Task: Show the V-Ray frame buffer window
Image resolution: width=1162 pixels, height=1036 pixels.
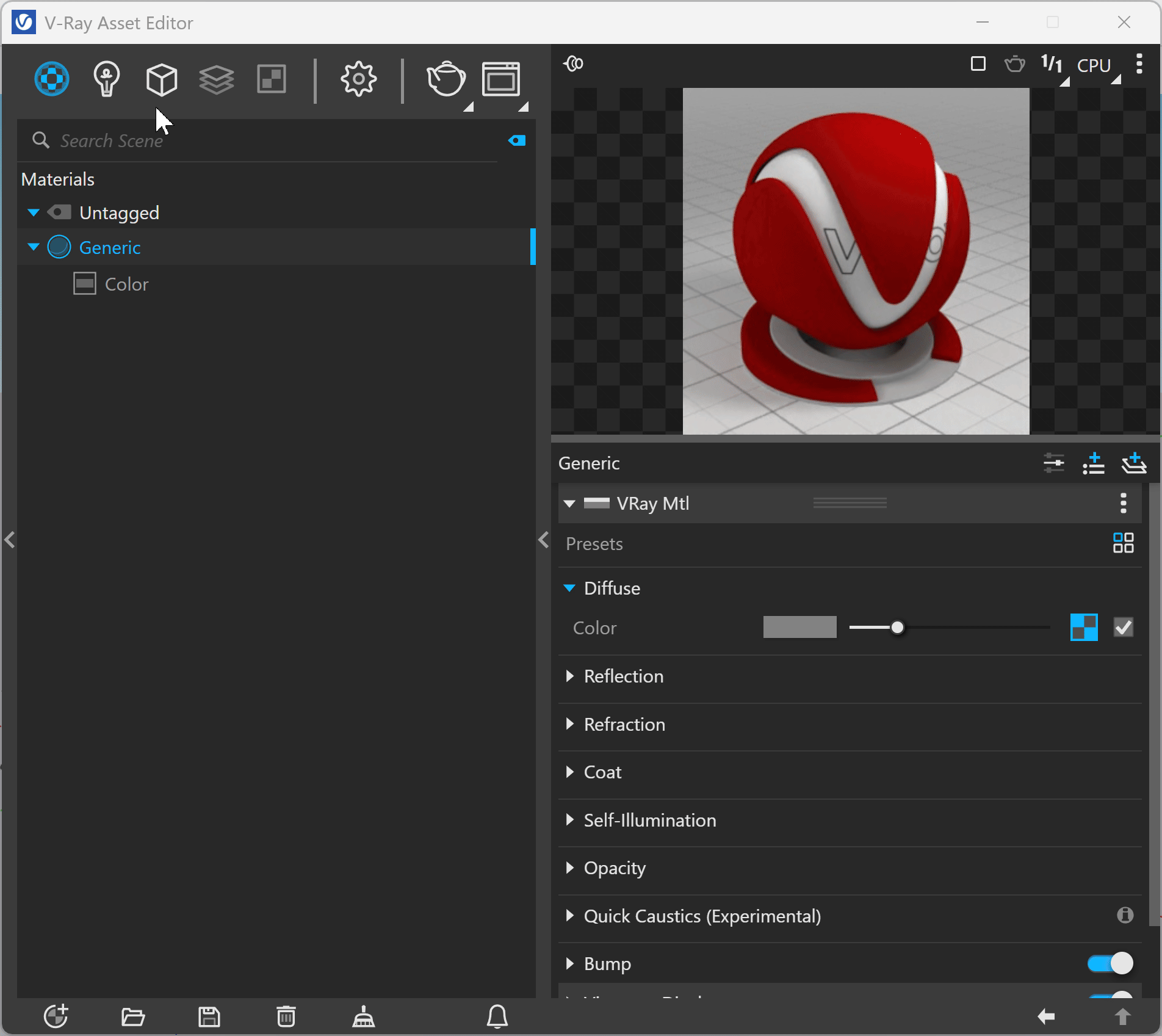Action: click(501, 79)
